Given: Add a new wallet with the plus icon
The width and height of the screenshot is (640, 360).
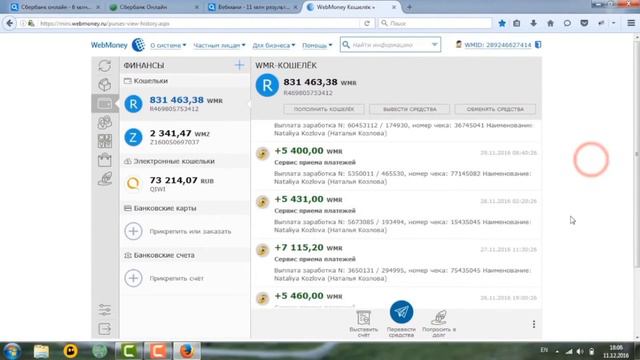Looking at the screenshot, I should tap(239, 65).
